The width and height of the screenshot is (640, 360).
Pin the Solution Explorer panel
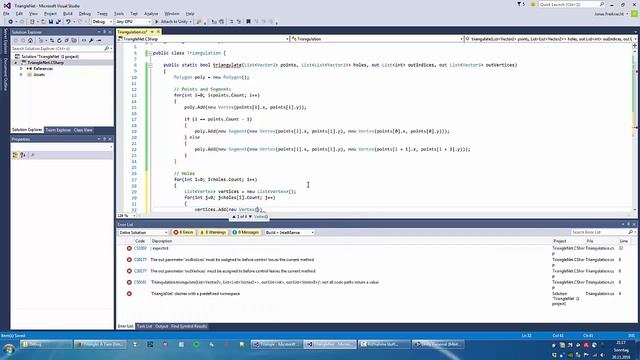pyautogui.click(x=104, y=32)
